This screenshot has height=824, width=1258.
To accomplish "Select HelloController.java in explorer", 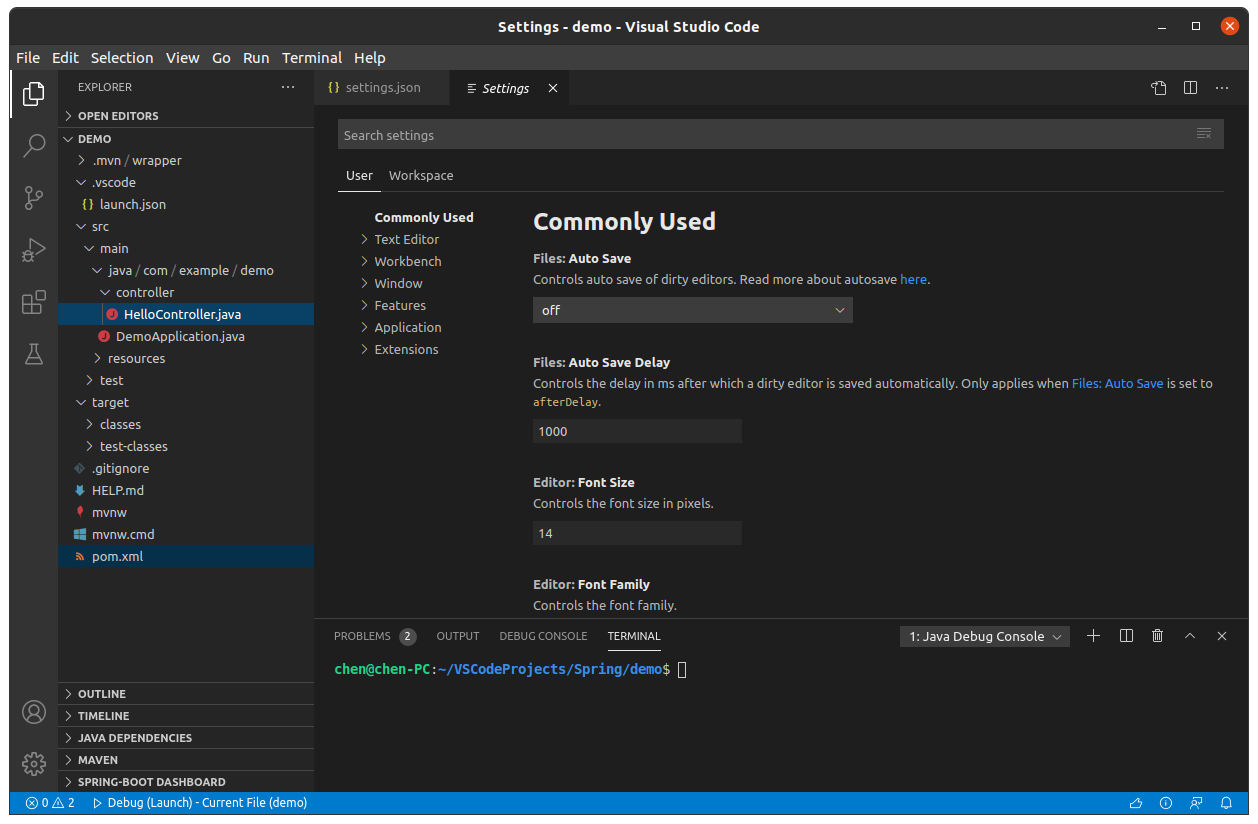I will coord(186,314).
